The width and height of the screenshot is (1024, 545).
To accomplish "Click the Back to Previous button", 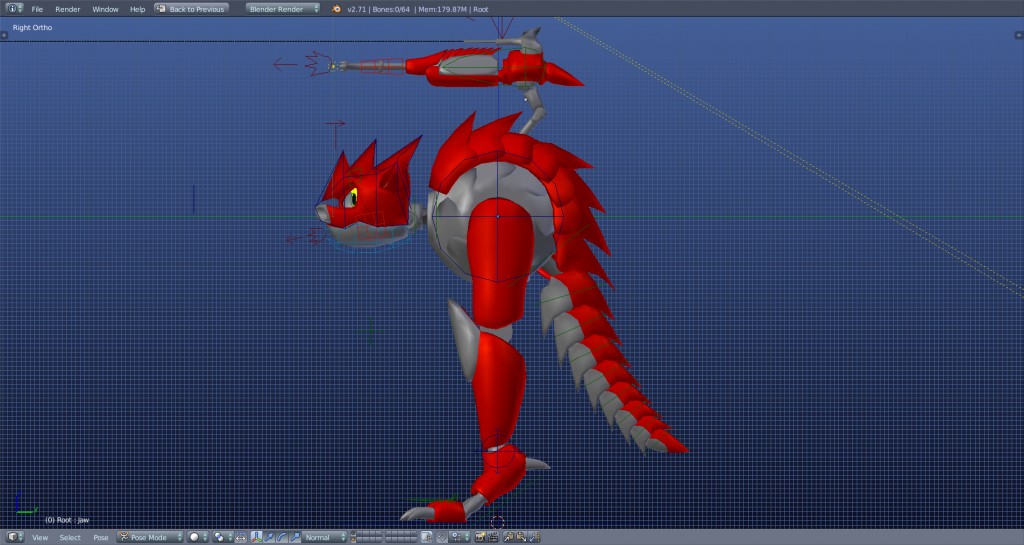I will tap(191, 9).
